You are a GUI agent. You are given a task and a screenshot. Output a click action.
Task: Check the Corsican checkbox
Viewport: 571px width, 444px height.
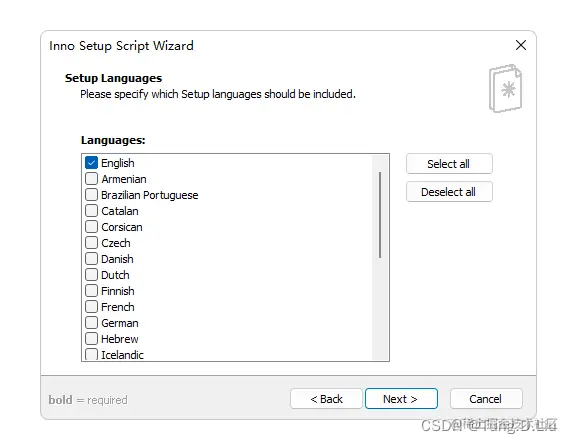tap(91, 227)
